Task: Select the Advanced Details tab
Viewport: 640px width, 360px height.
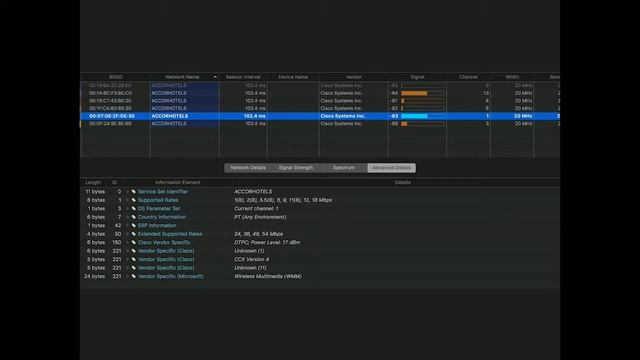Action: pyautogui.click(x=392, y=168)
